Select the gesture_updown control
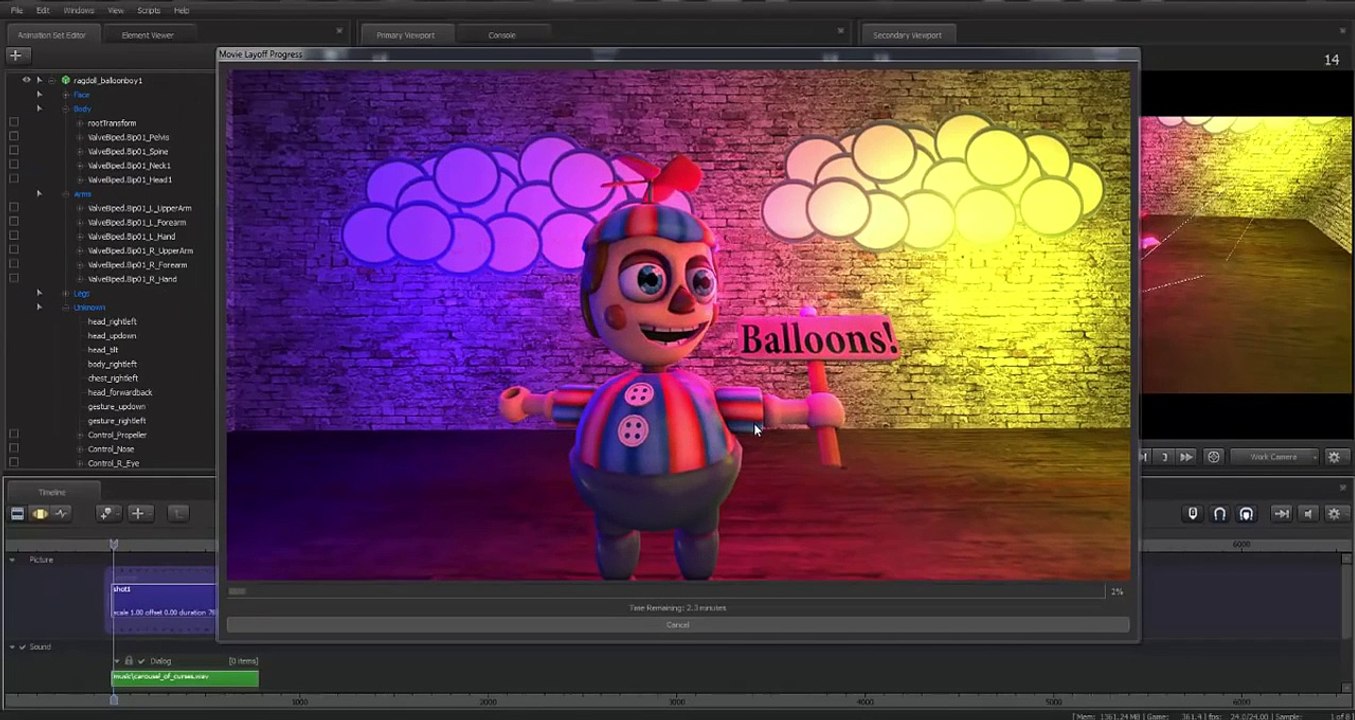1355x720 pixels. [116, 406]
